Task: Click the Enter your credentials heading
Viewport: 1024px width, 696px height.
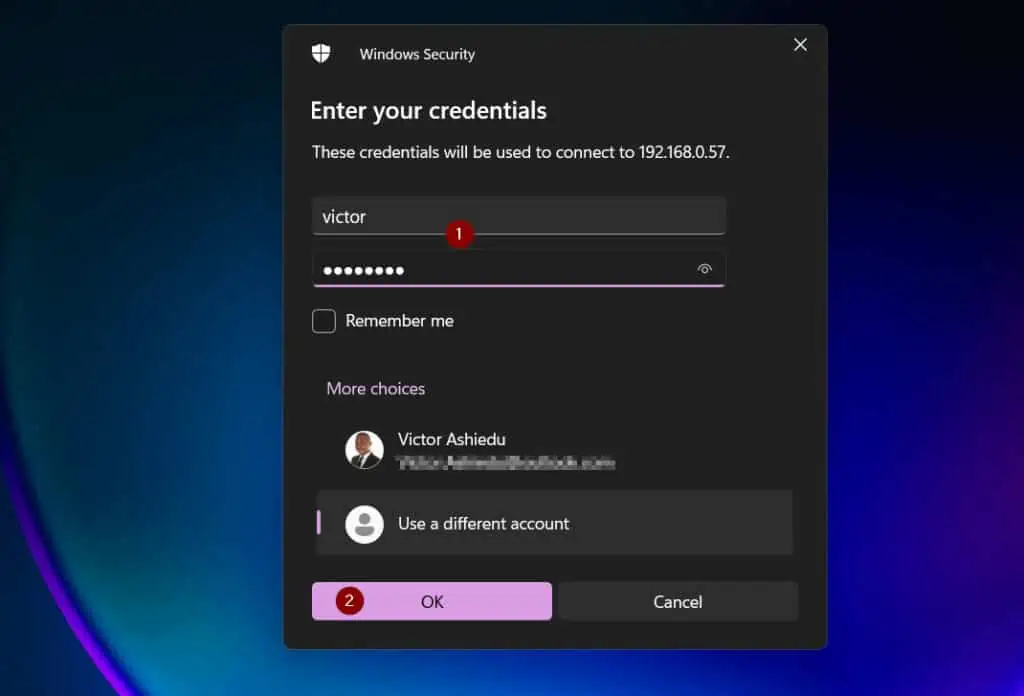Action: (428, 110)
